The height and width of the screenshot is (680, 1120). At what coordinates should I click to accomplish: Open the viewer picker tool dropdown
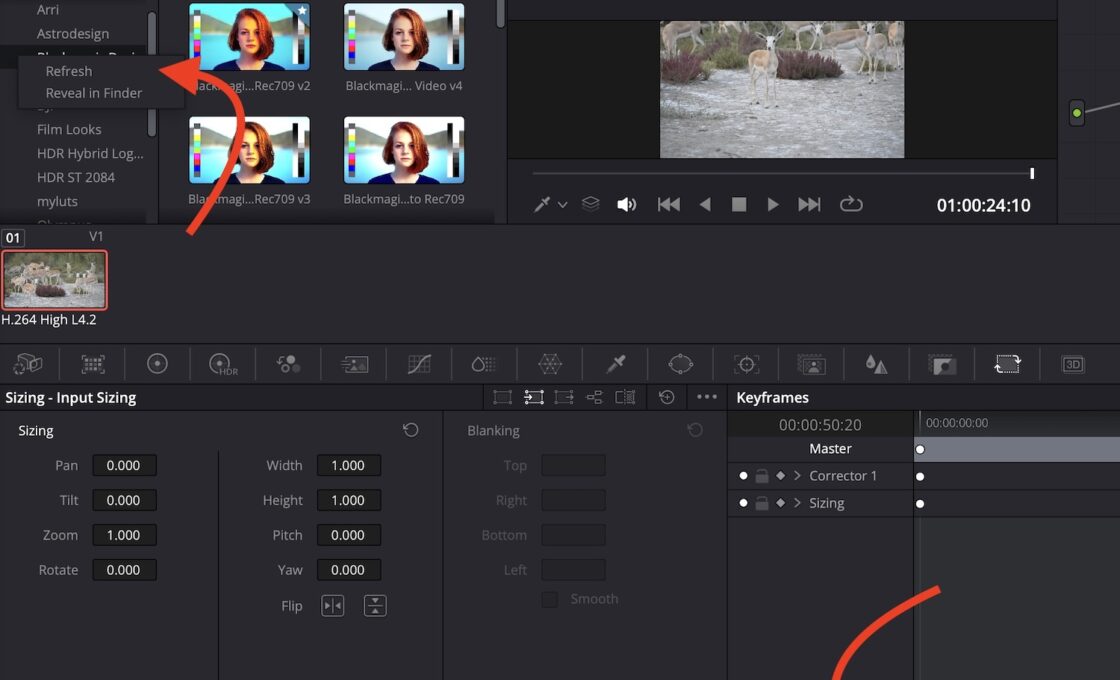562,205
